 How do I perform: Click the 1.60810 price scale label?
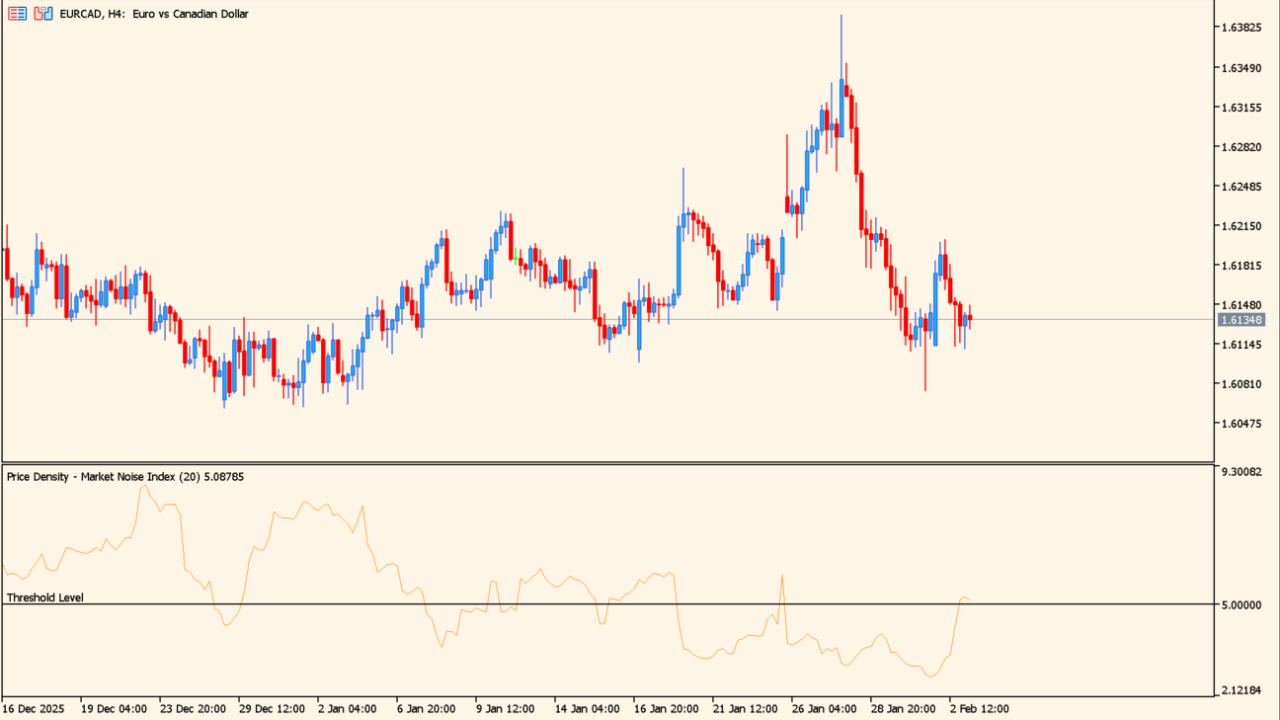pos(1241,384)
